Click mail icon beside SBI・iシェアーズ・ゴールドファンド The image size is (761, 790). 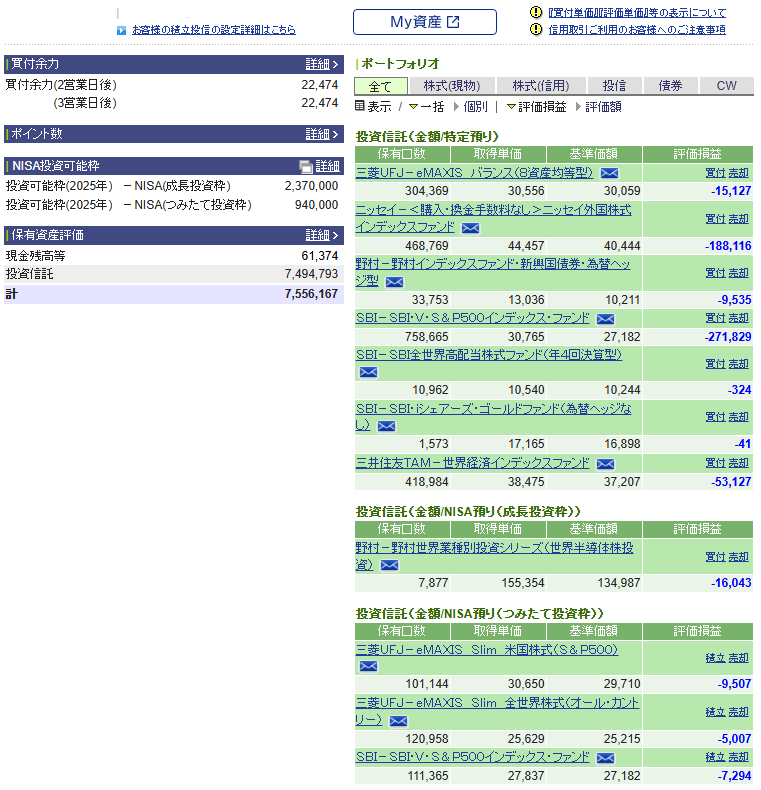coord(387,426)
